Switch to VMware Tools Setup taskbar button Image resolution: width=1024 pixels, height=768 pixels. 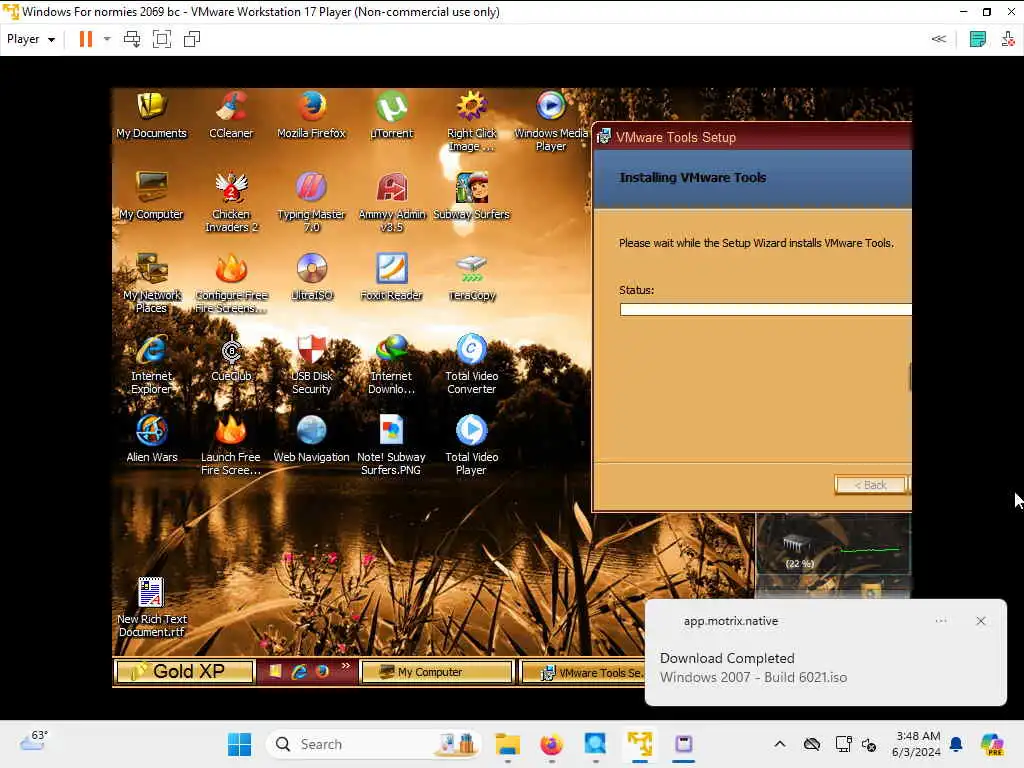point(583,673)
